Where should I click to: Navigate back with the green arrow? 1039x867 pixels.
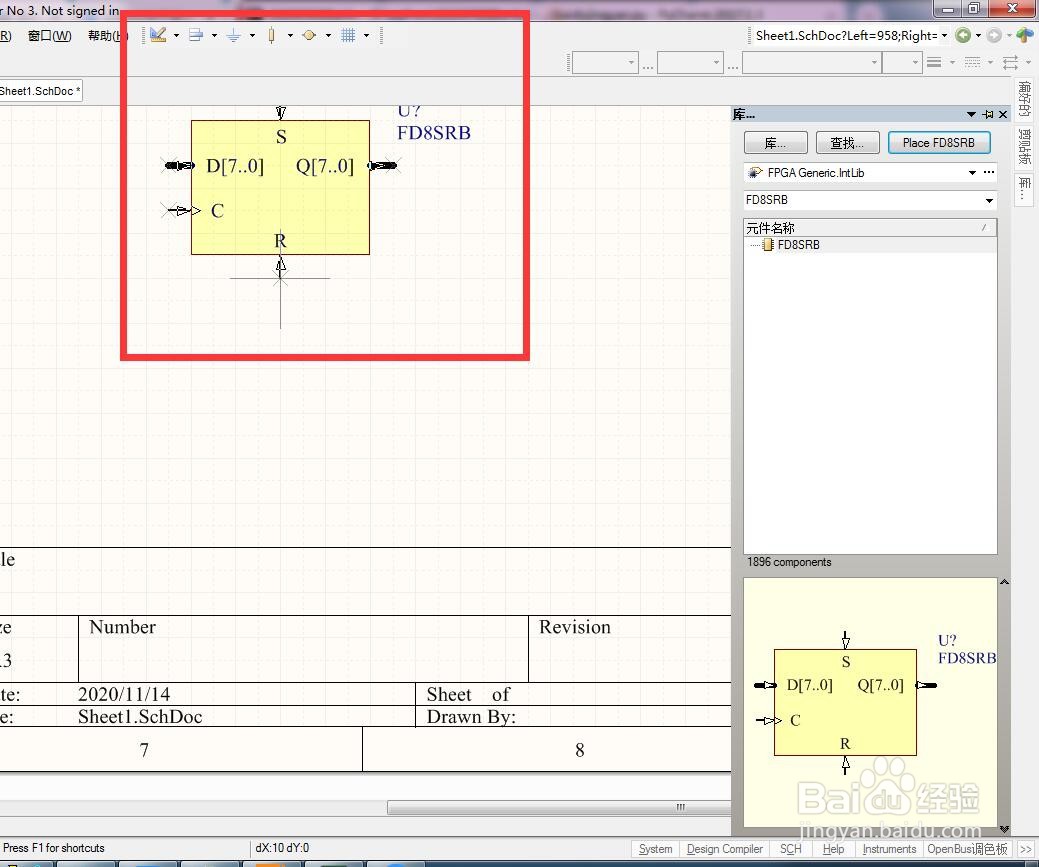(963, 35)
